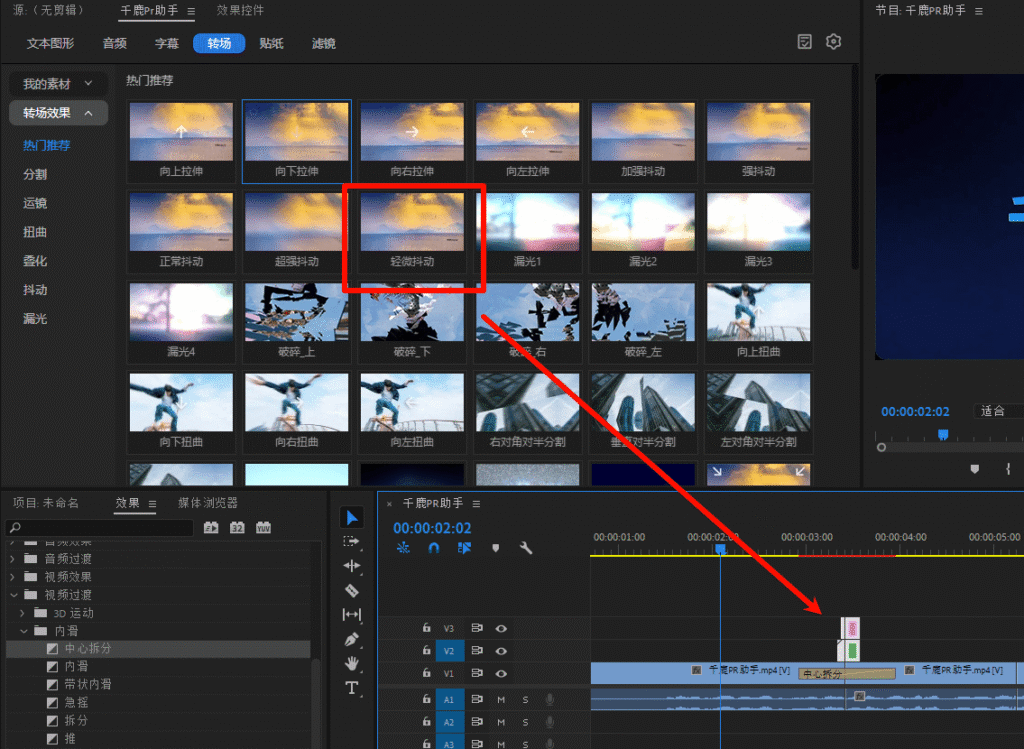The width and height of the screenshot is (1024, 749).
Task: Mute audio track A1
Action: tap(501, 699)
